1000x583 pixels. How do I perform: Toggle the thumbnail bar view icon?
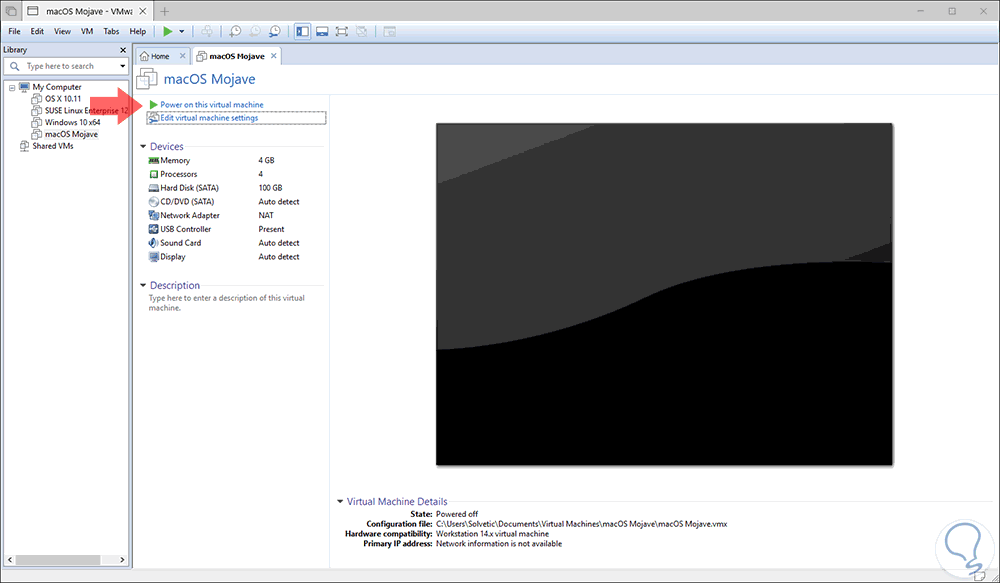[x=322, y=31]
